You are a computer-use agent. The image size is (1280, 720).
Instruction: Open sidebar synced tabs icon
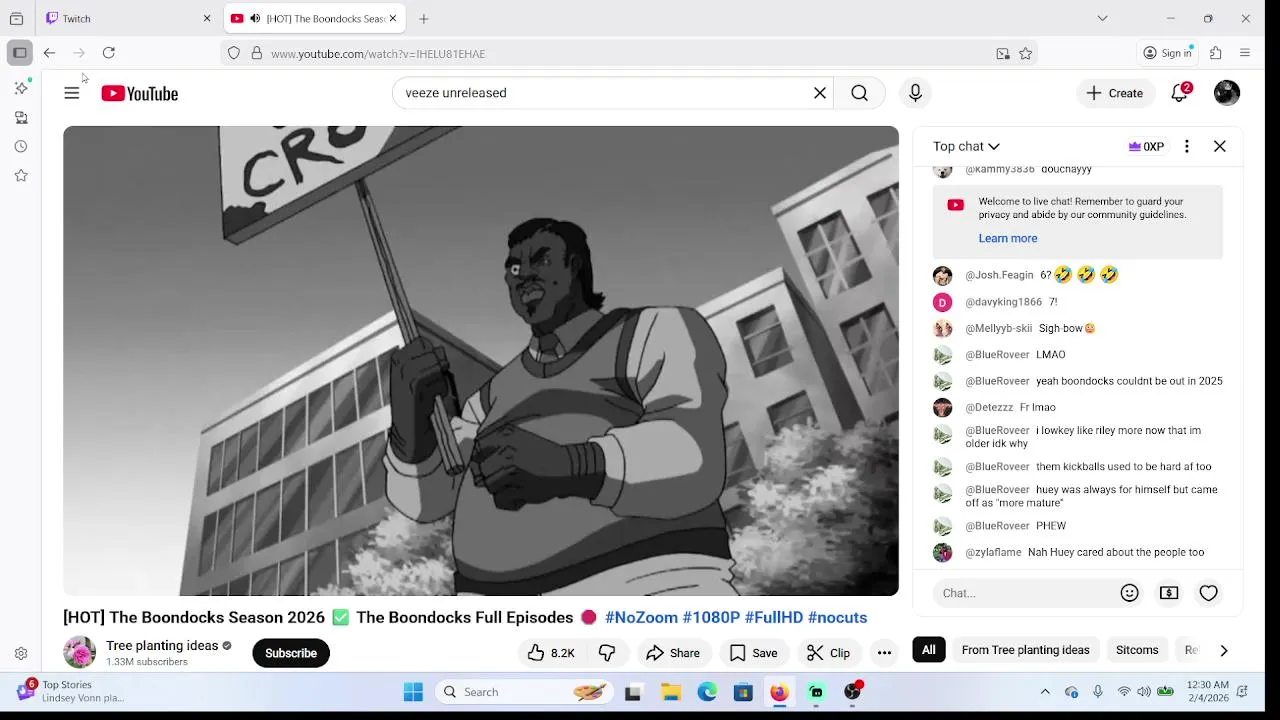(x=21, y=117)
